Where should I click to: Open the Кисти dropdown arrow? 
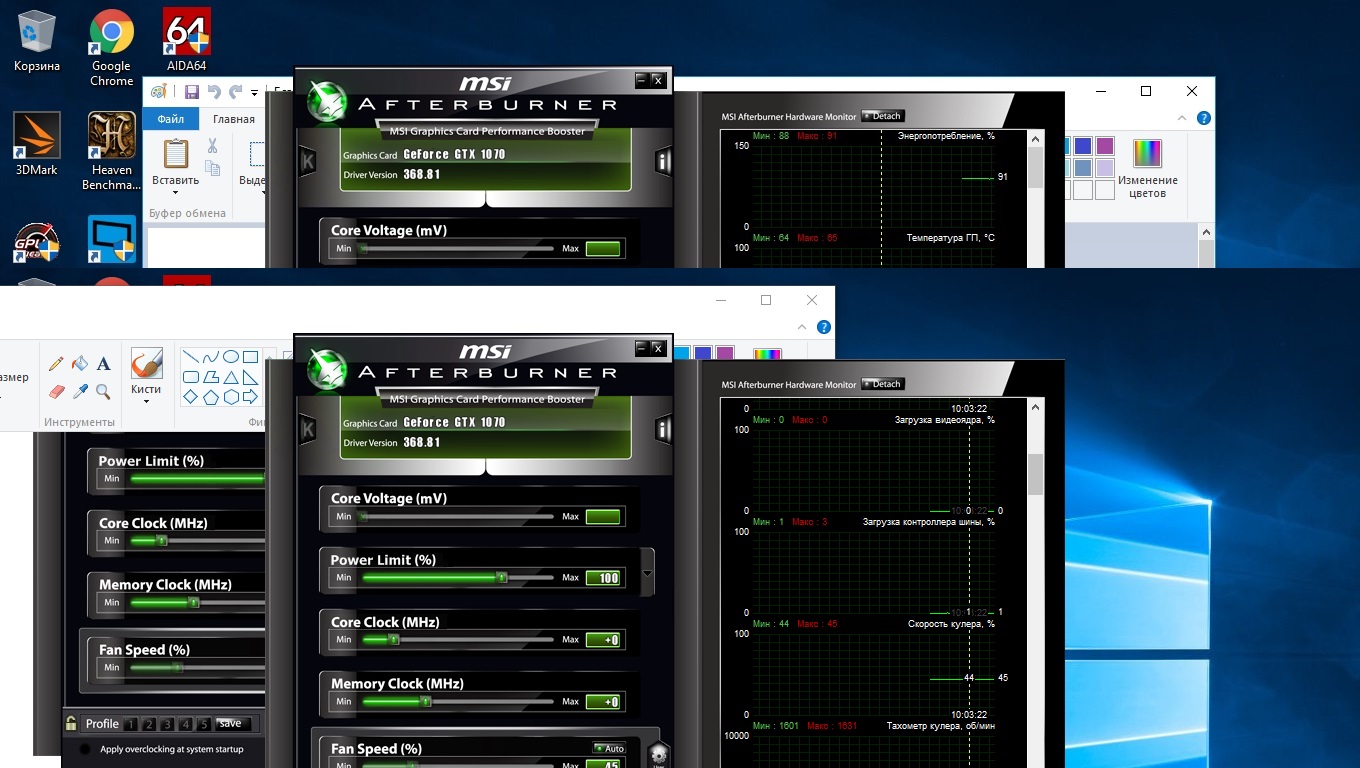click(x=146, y=402)
